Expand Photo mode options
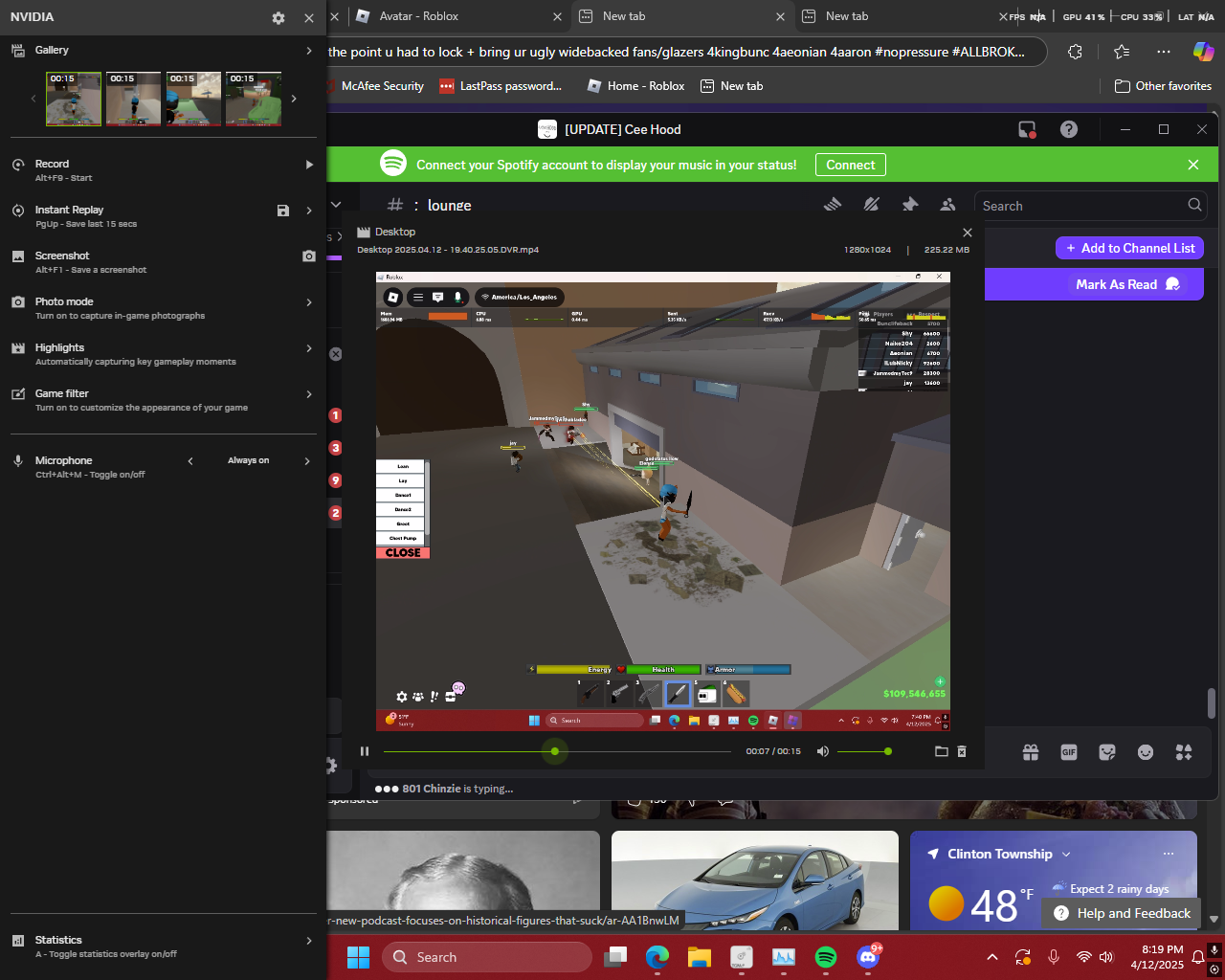 pyautogui.click(x=309, y=302)
